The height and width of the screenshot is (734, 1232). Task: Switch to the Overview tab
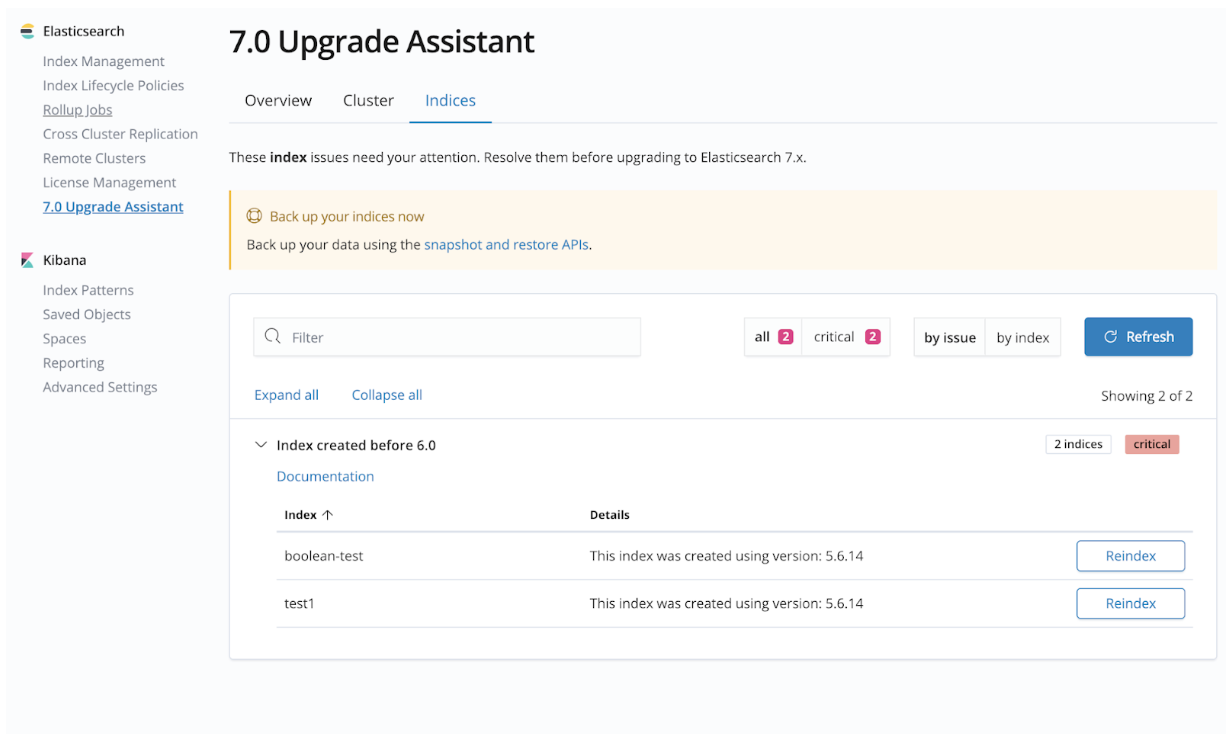point(278,100)
